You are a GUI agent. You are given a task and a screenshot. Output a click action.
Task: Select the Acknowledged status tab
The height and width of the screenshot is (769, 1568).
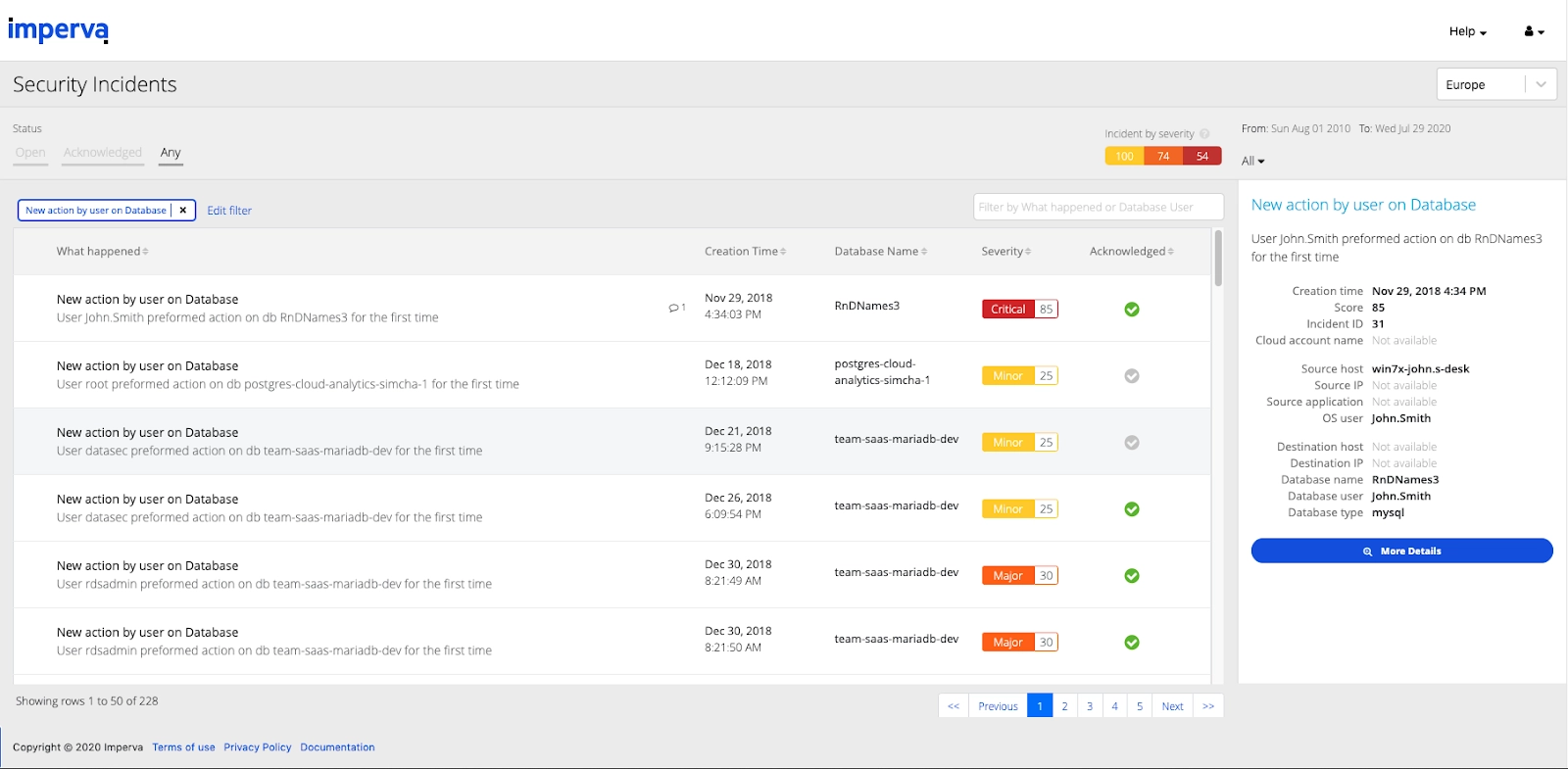pyautogui.click(x=103, y=153)
